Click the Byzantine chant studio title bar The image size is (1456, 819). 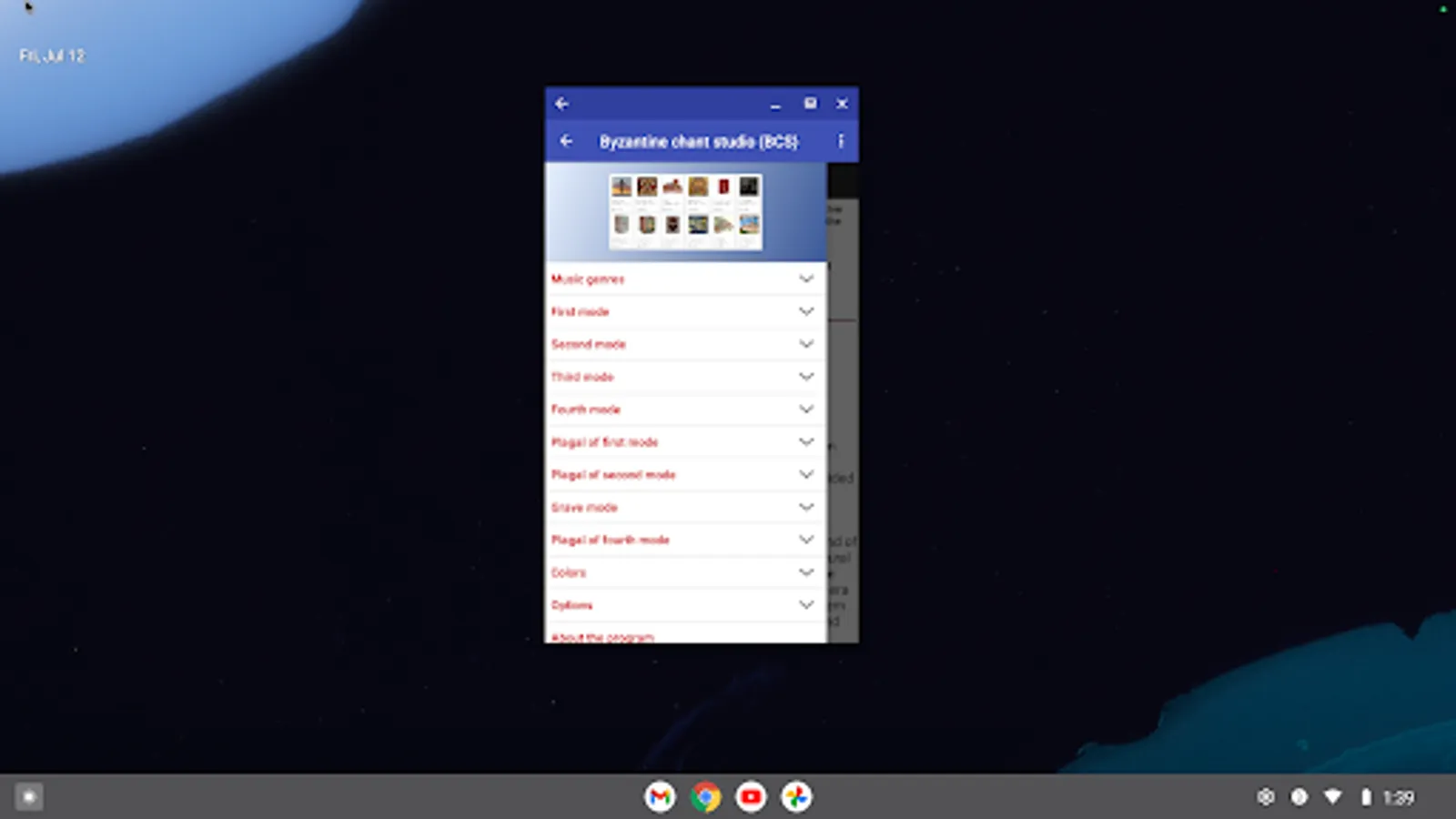(x=701, y=142)
